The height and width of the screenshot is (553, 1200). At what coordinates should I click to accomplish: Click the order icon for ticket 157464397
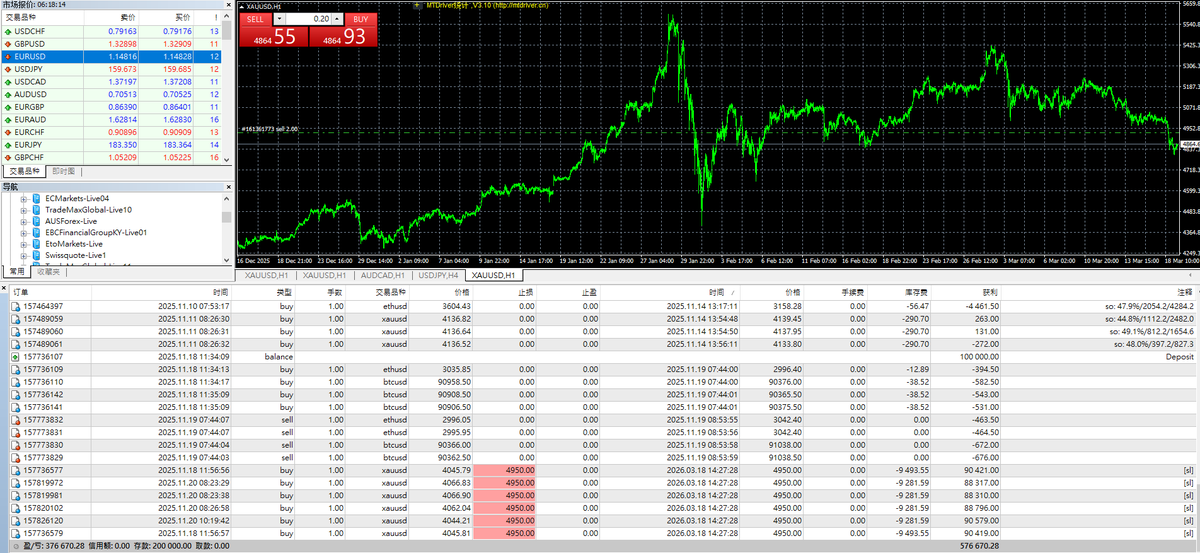[x=14, y=306]
